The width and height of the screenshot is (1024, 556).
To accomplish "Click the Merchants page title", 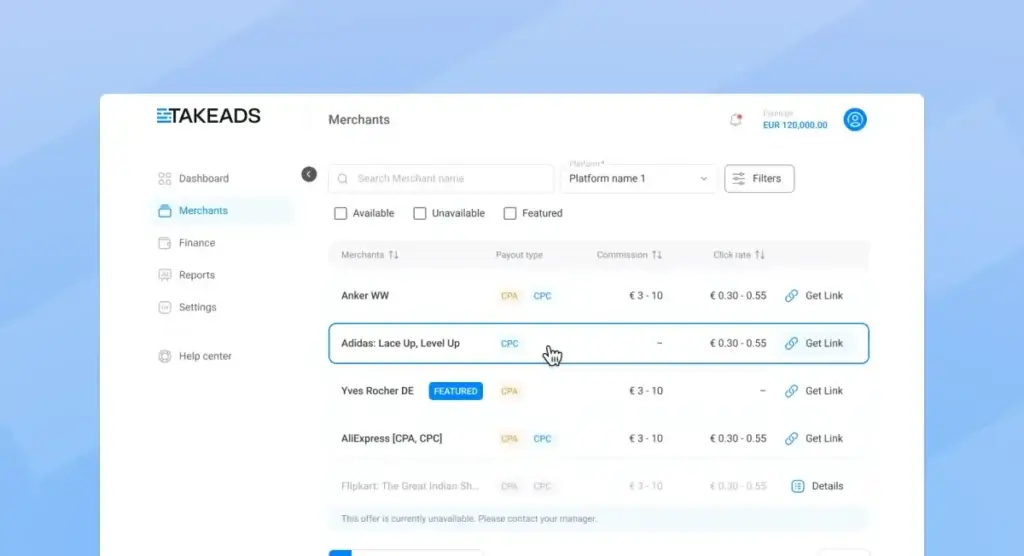I will [x=359, y=120].
